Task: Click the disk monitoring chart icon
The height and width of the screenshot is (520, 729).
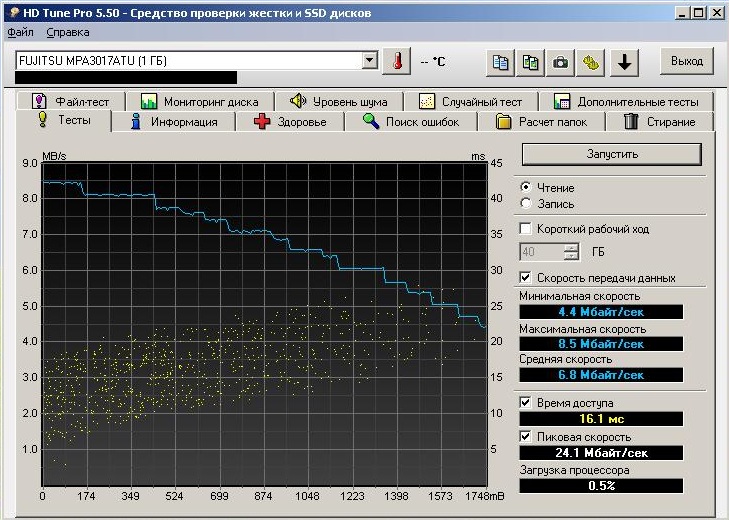Action: point(149,101)
